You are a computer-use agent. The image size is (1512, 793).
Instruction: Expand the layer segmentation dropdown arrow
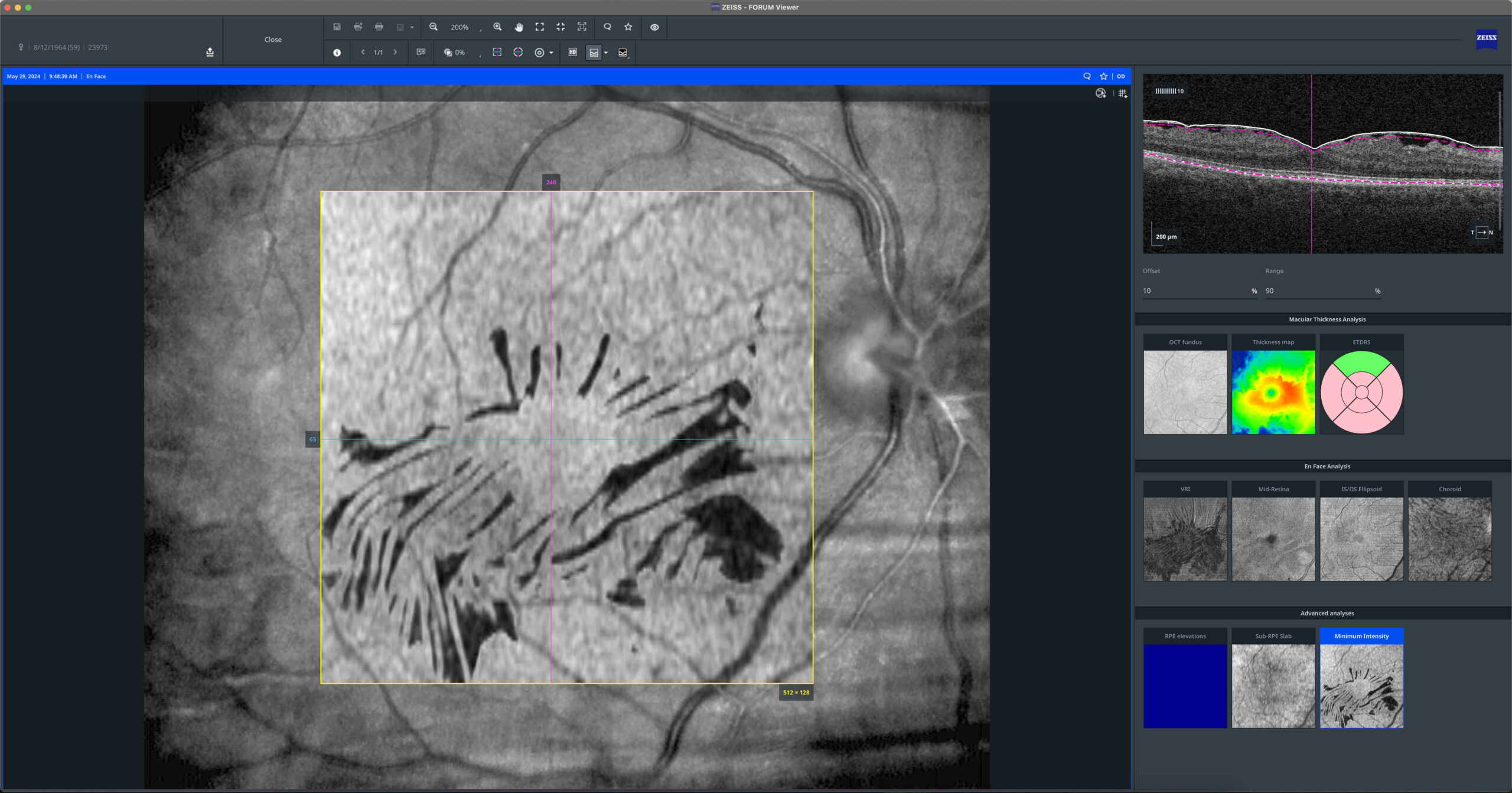[605, 53]
